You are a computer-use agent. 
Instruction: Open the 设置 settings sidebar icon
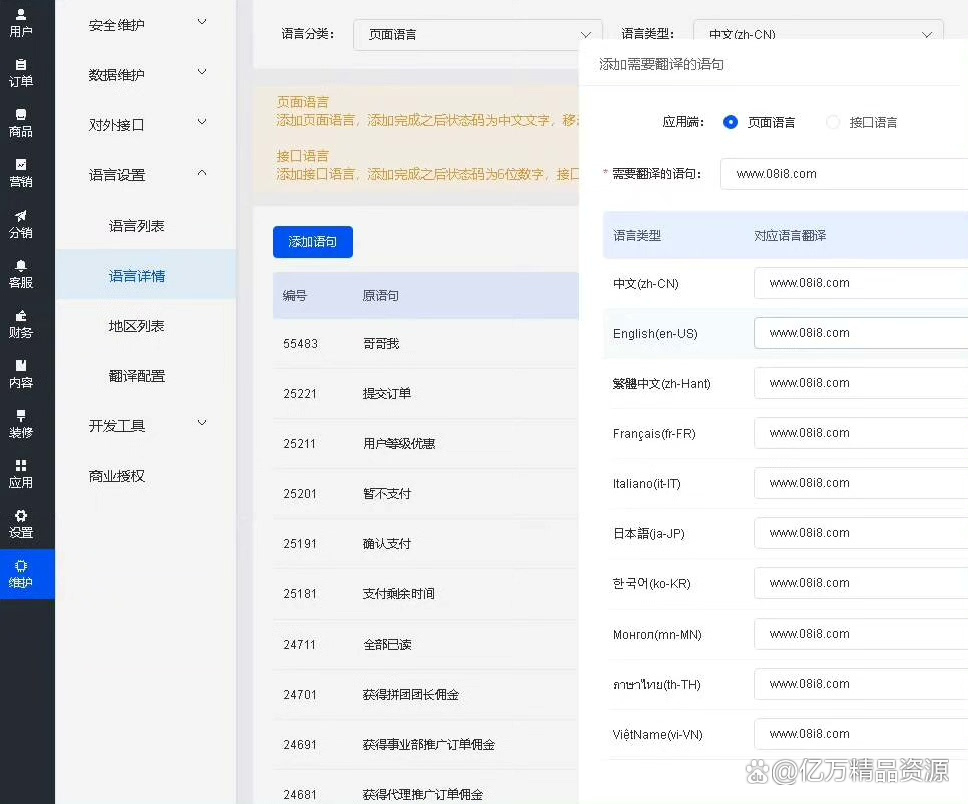tap(20, 524)
